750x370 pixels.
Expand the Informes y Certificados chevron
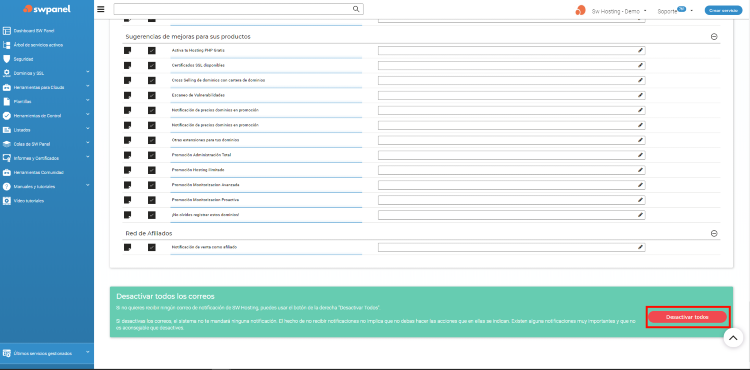click(x=88, y=157)
